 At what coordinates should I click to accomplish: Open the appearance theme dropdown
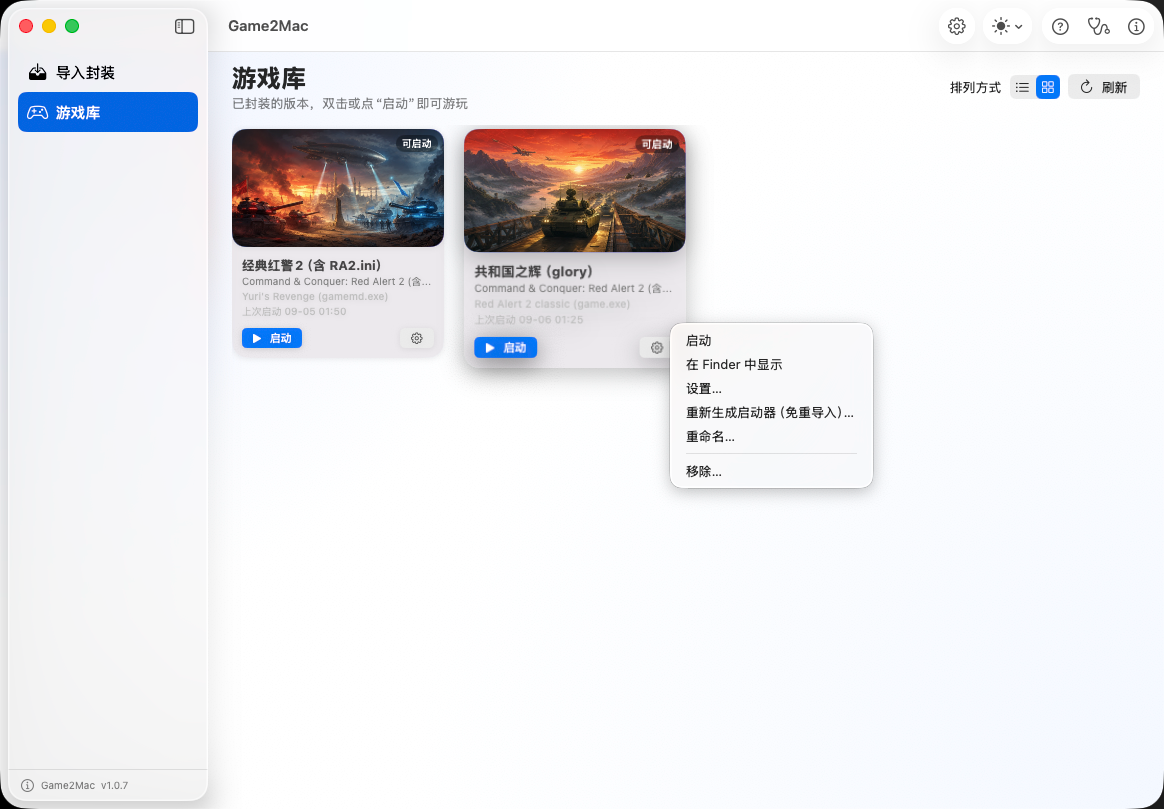[1007, 27]
